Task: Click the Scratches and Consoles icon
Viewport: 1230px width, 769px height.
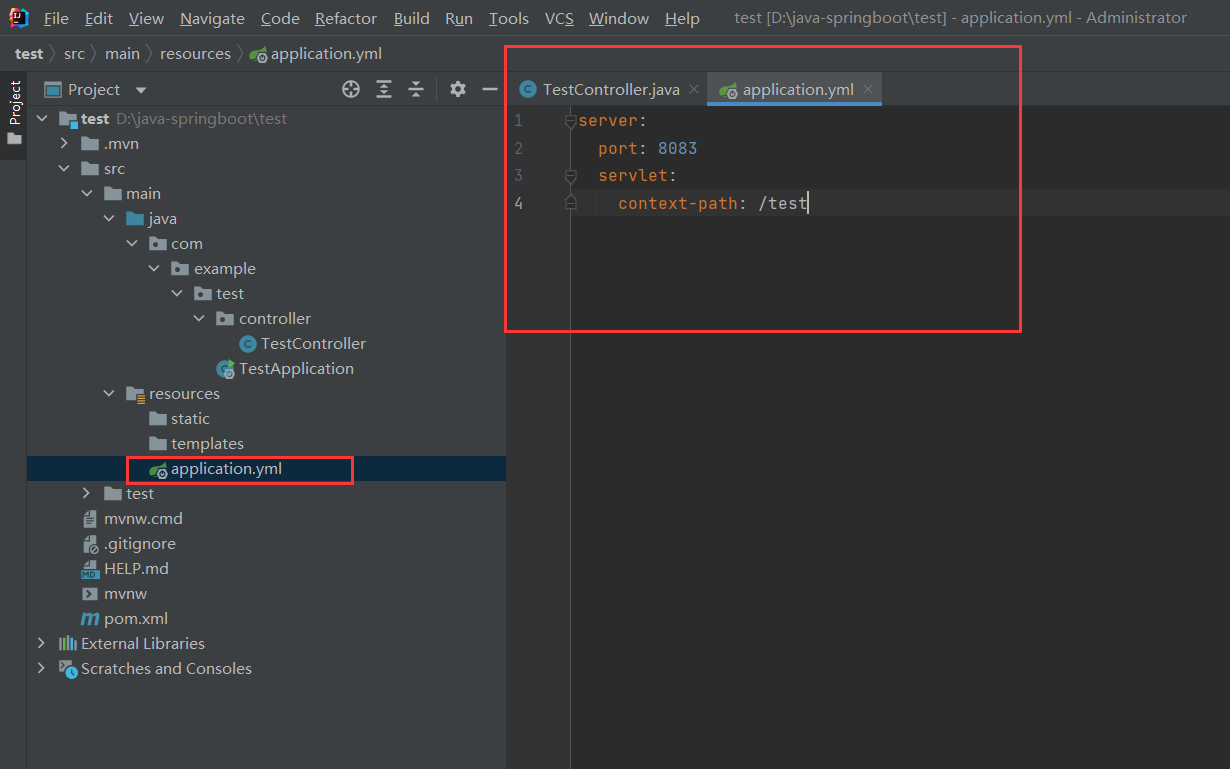Action: [x=68, y=669]
